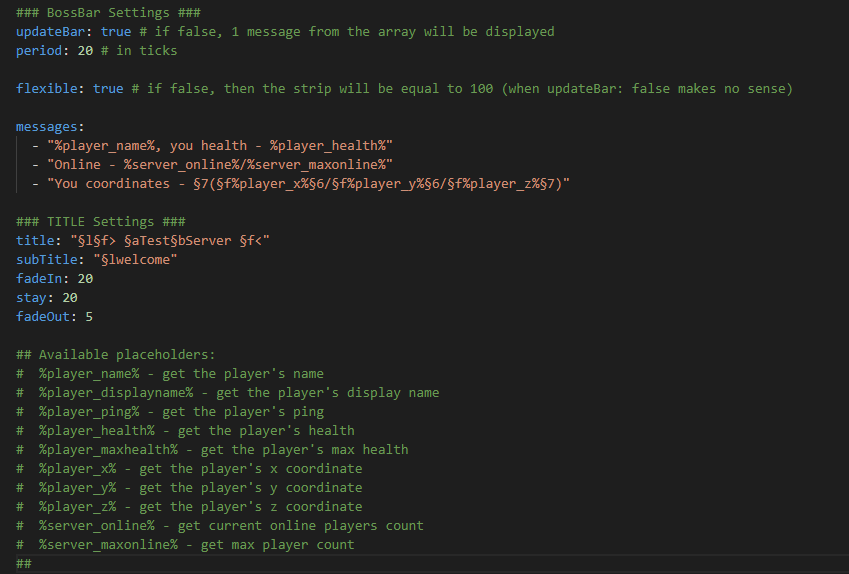Click the fadeOut value 5
This screenshot has height=574, width=849.
click(x=89, y=316)
